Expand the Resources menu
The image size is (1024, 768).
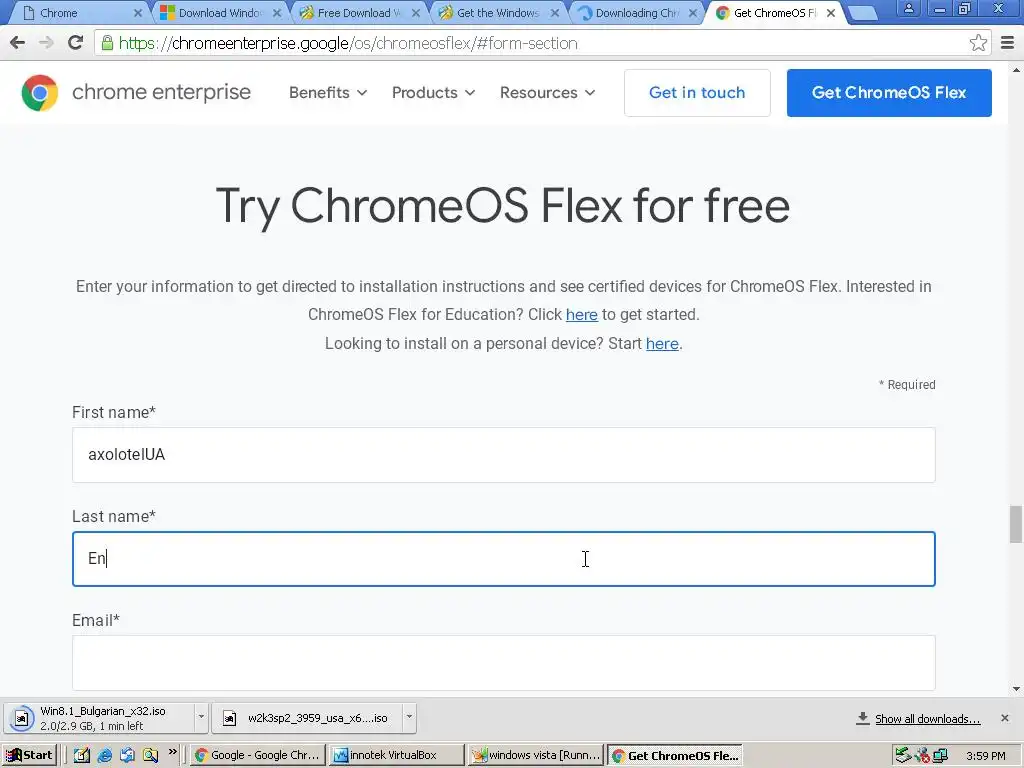tap(547, 93)
